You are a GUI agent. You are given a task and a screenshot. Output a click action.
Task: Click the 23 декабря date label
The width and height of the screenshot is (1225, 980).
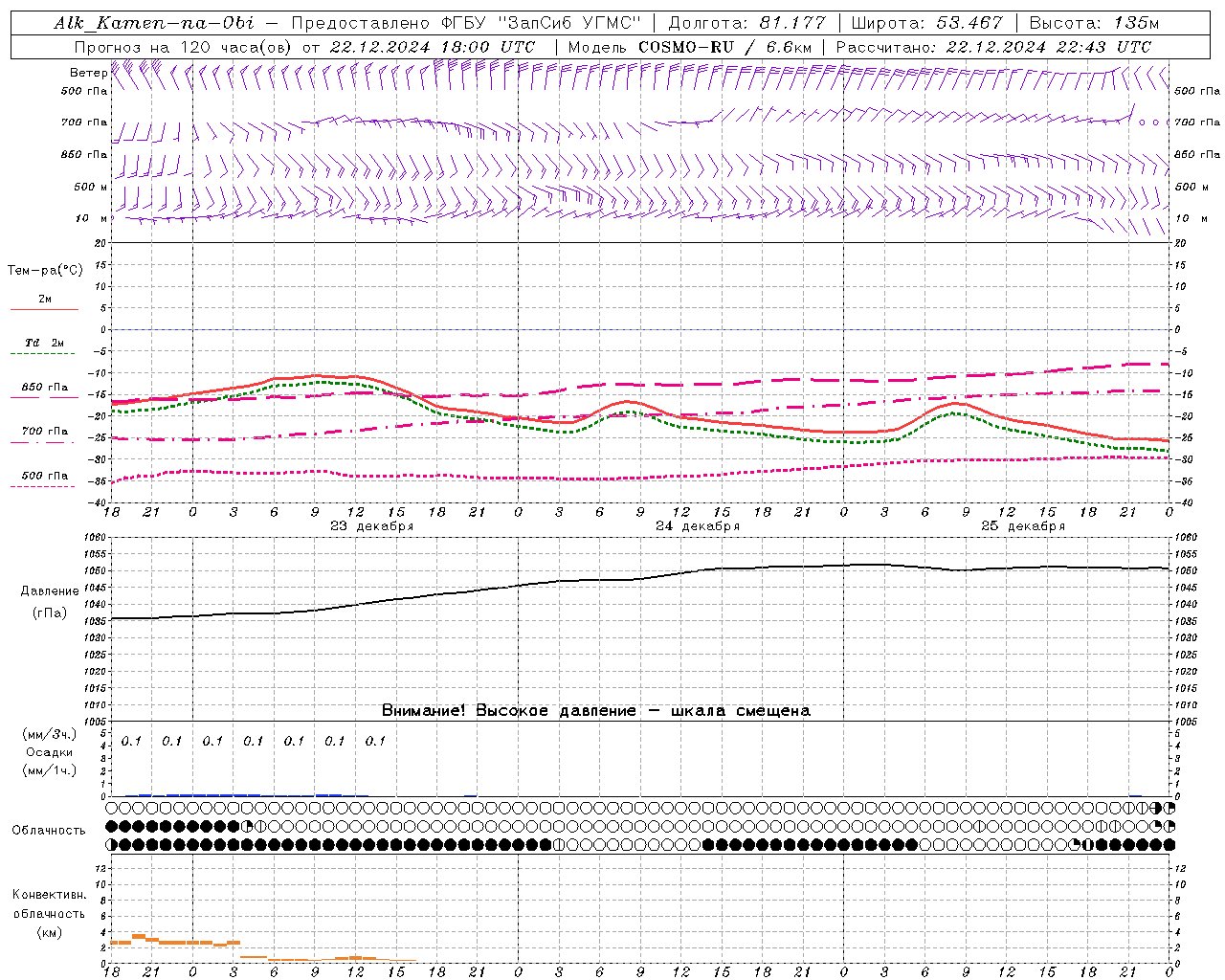tap(372, 526)
